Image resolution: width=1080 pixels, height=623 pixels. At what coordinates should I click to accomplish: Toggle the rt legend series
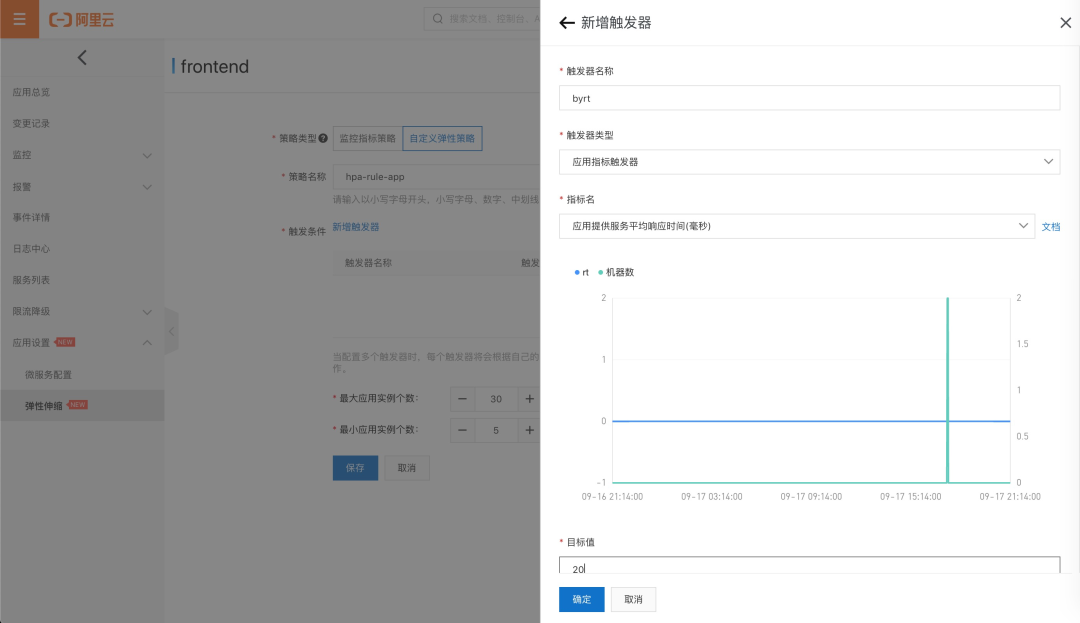click(581, 273)
